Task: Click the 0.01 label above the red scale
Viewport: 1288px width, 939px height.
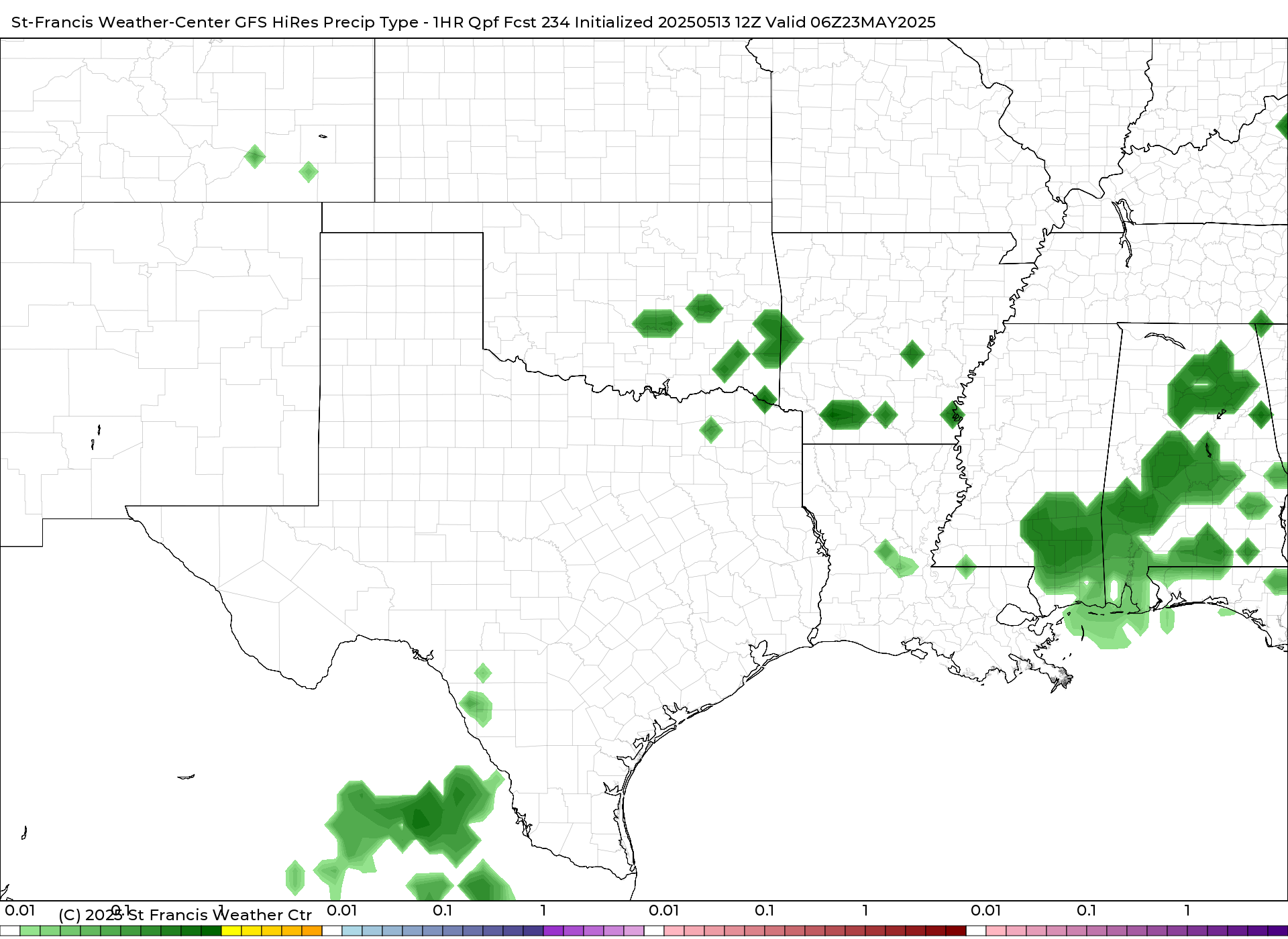Action: point(664,911)
